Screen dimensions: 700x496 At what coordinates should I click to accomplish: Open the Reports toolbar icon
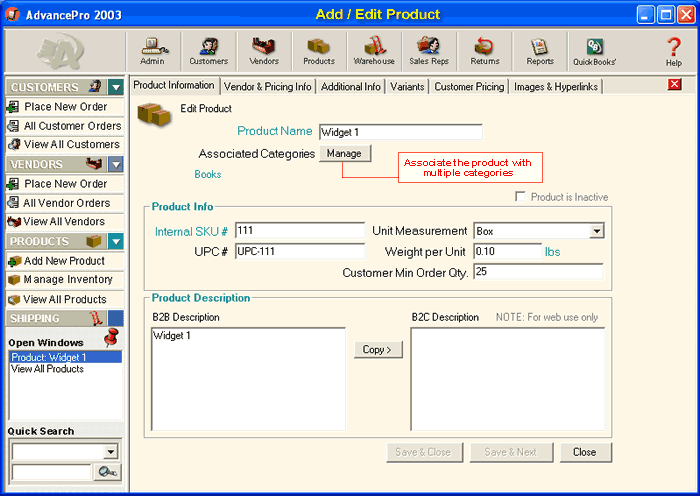click(540, 51)
